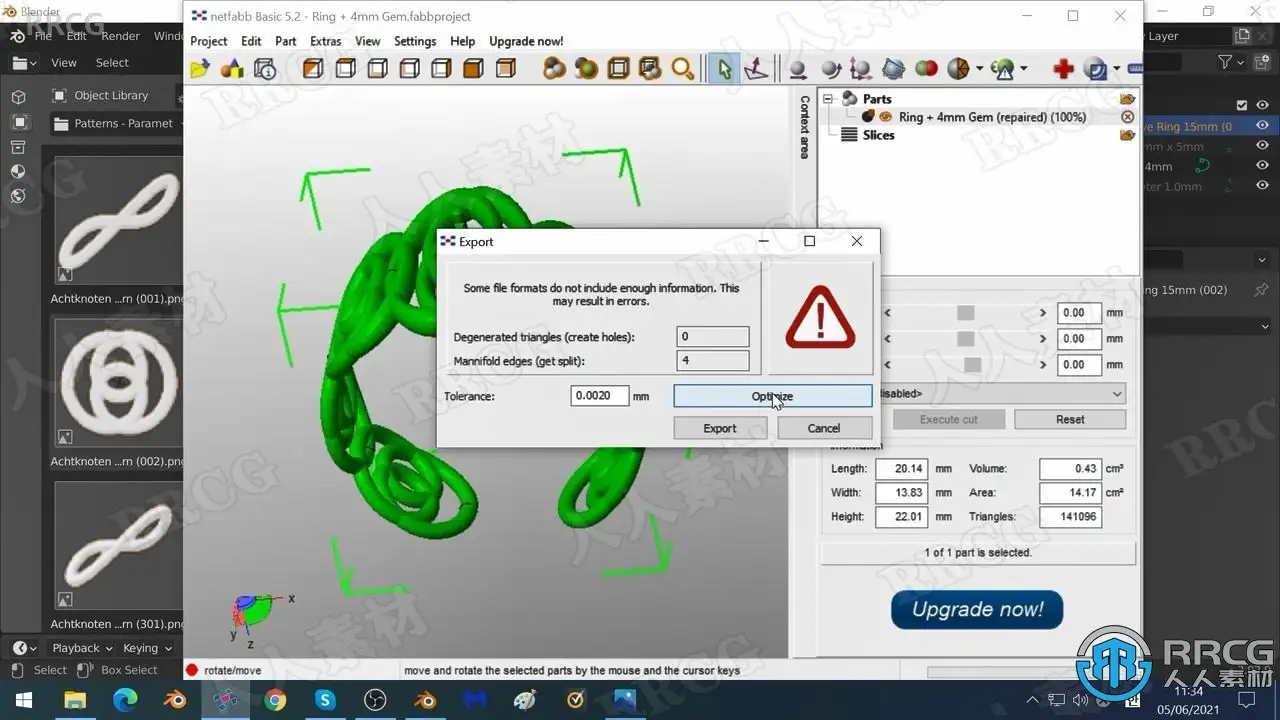The height and width of the screenshot is (720, 1280).
Task: Click the magnifying glass zoom icon
Action: pos(683,69)
